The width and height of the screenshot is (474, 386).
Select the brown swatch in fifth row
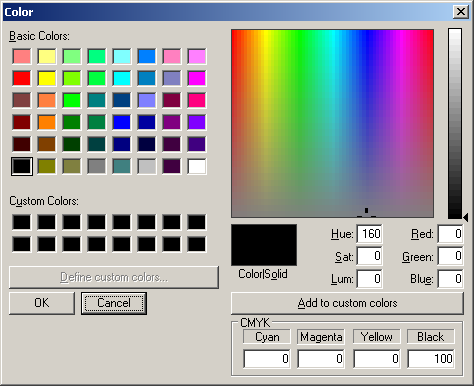(47, 144)
